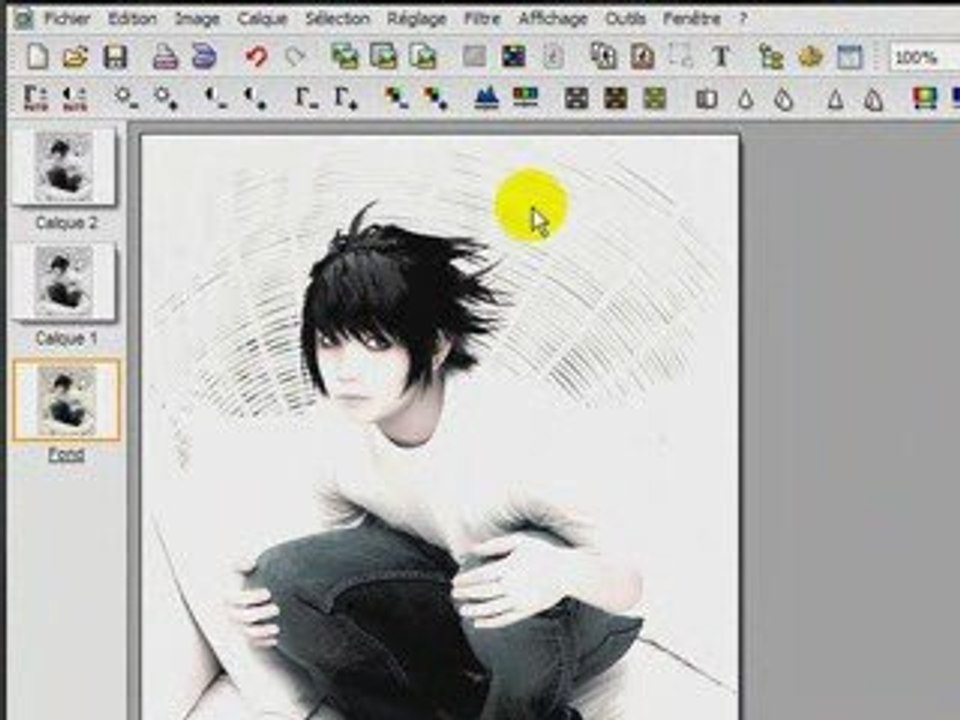The height and width of the screenshot is (720, 960).
Task: Select the Calque 2 layer thumbnail
Action: click(x=64, y=167)
